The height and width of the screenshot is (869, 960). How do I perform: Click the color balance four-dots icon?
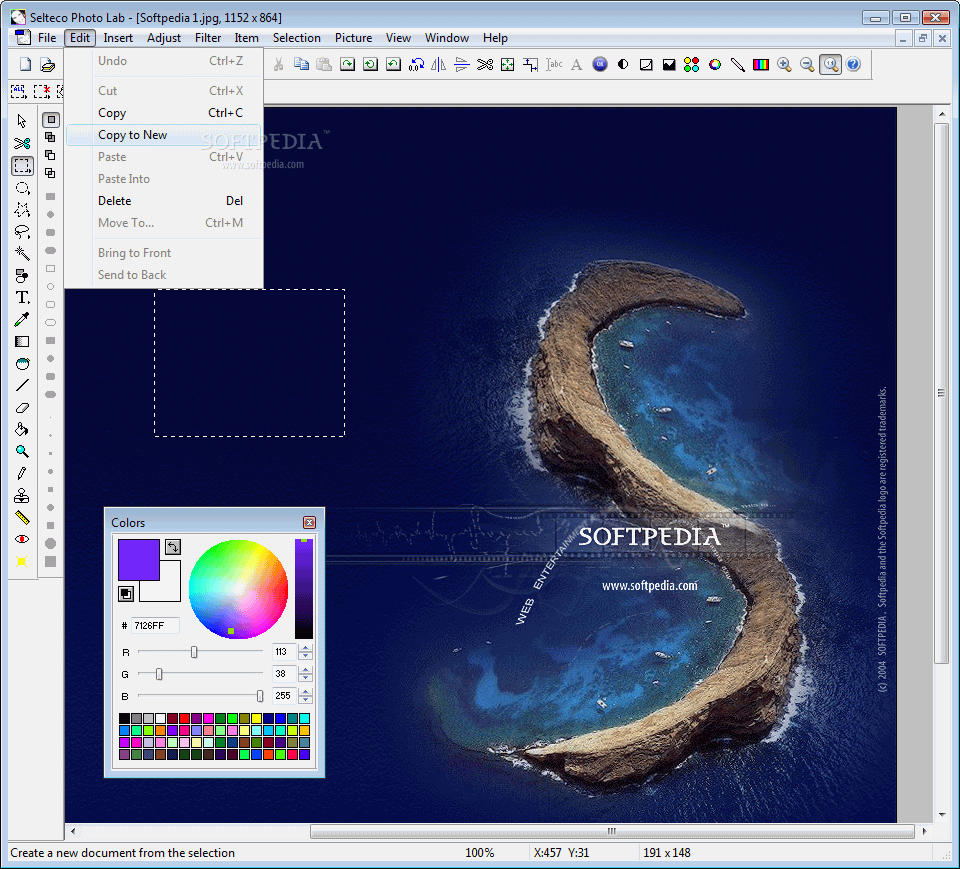[692, 64]
